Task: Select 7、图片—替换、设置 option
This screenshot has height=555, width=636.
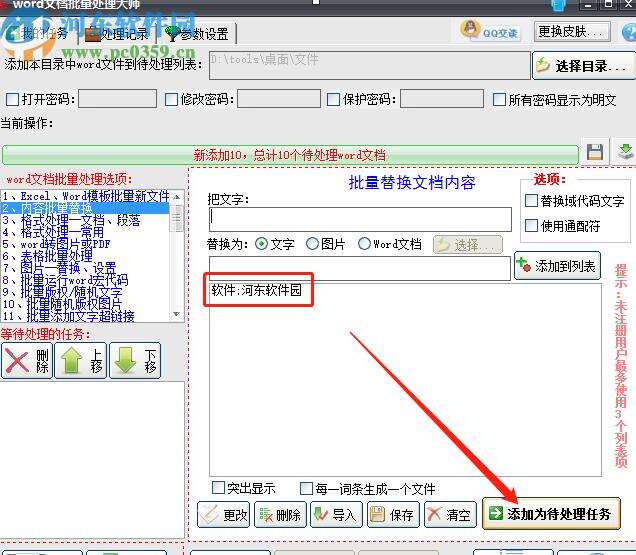Action: point(86,268)
